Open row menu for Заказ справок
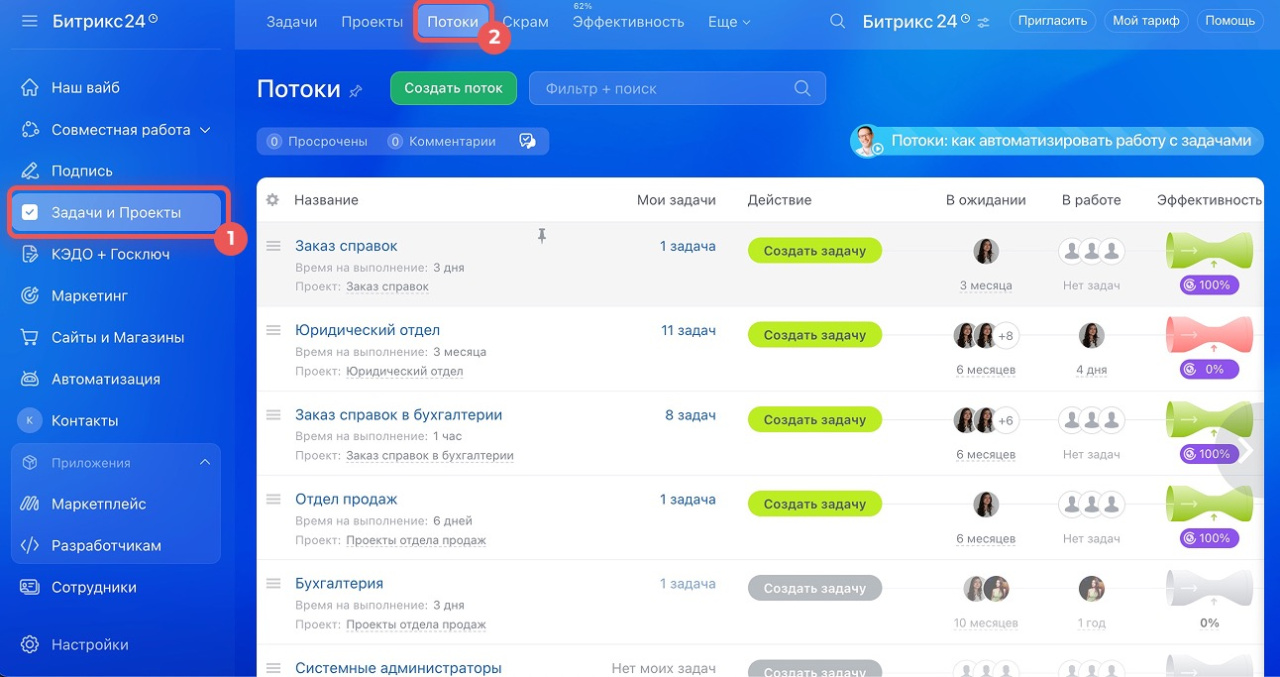 (x=273, y=246)
